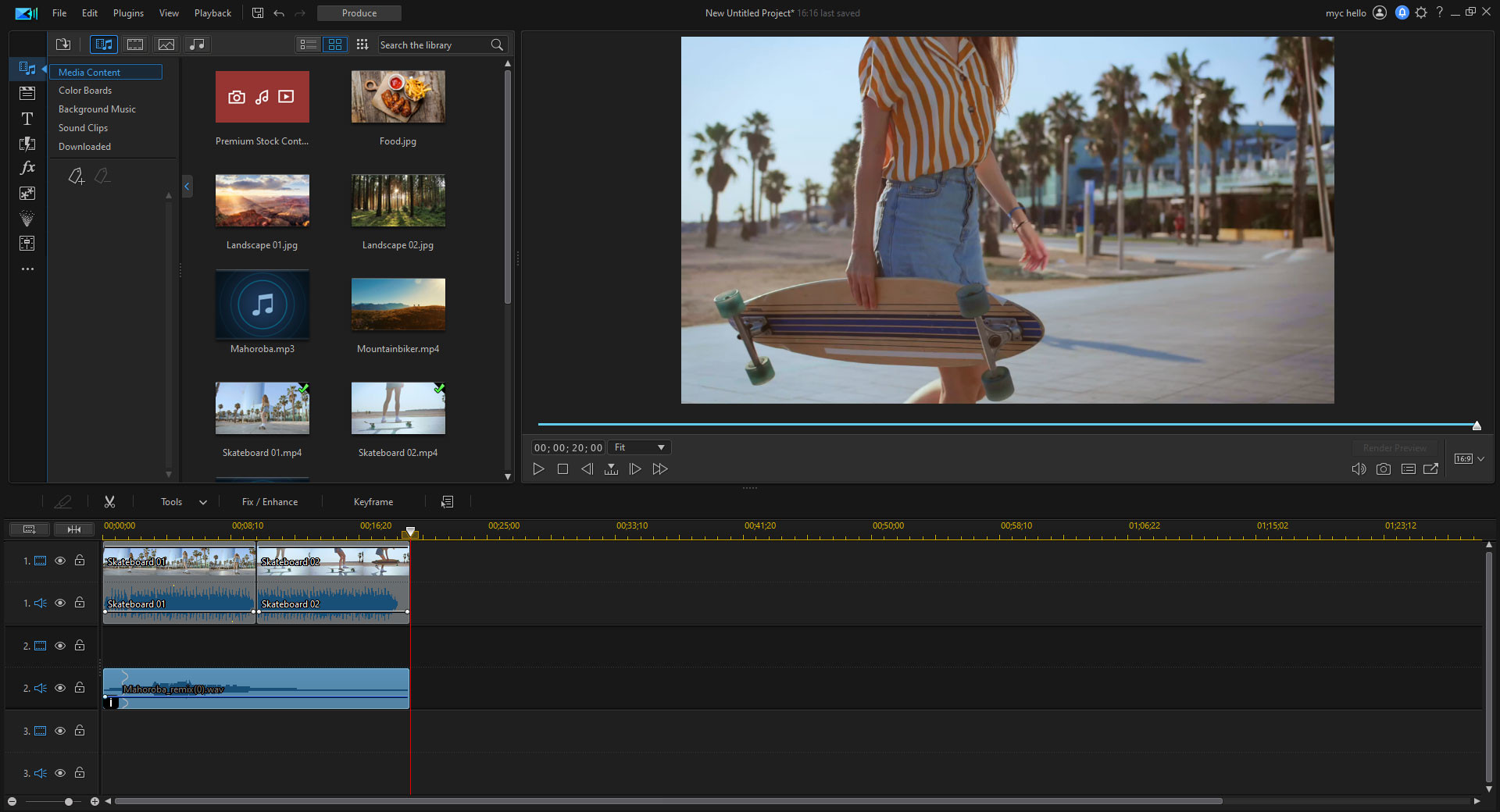Take a snapshot with the camera icon
Screen dimensions: 1500x812
[x=1383, y=469]
